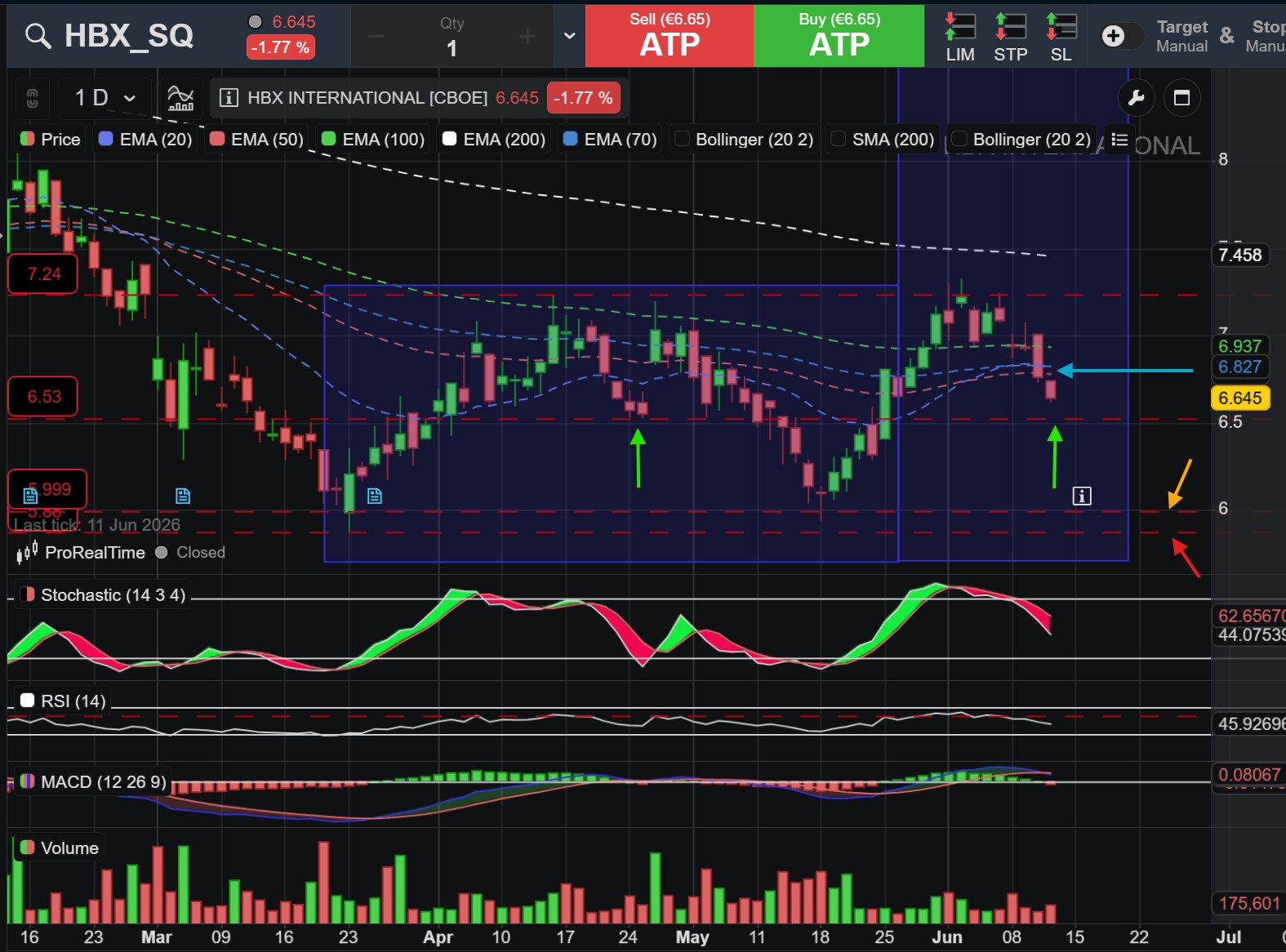Select the Stochastic (14 3 4) indicator label
The width and height of the screenshot is (1286, 952).
pos(113,595)
